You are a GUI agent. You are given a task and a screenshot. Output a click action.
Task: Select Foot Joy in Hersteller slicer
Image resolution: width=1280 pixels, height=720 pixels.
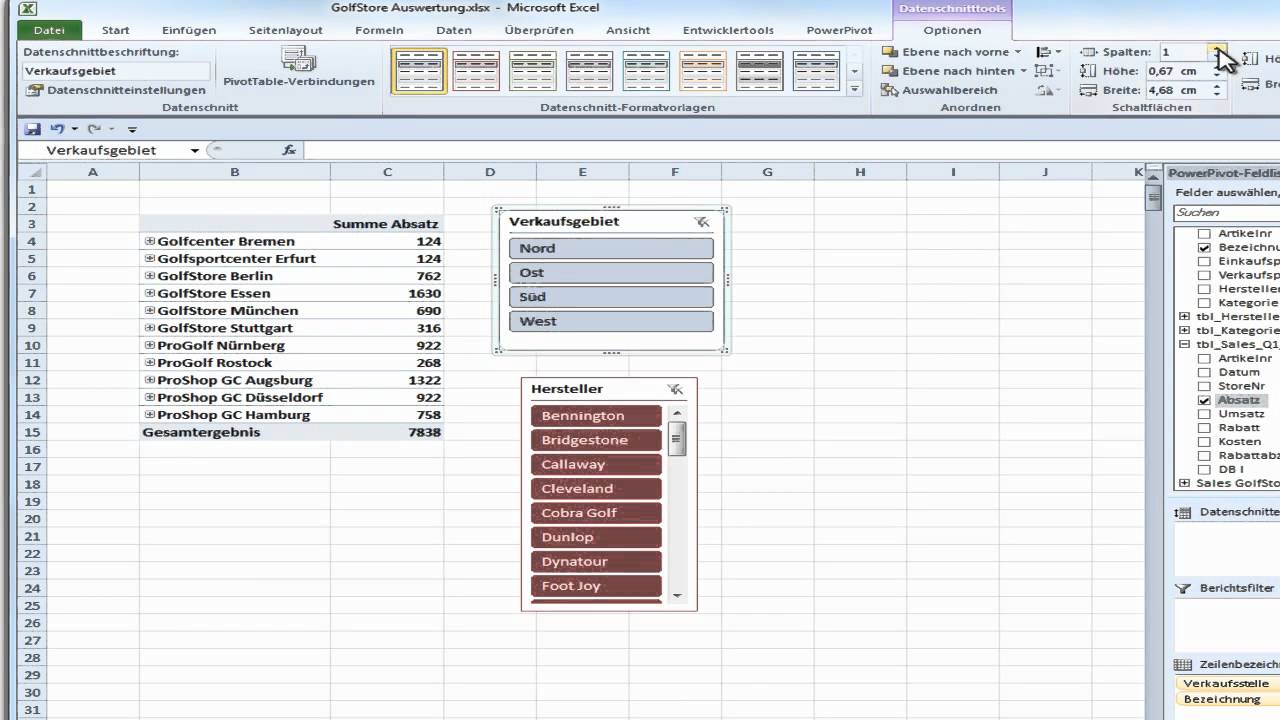click(x=596, y=586)
